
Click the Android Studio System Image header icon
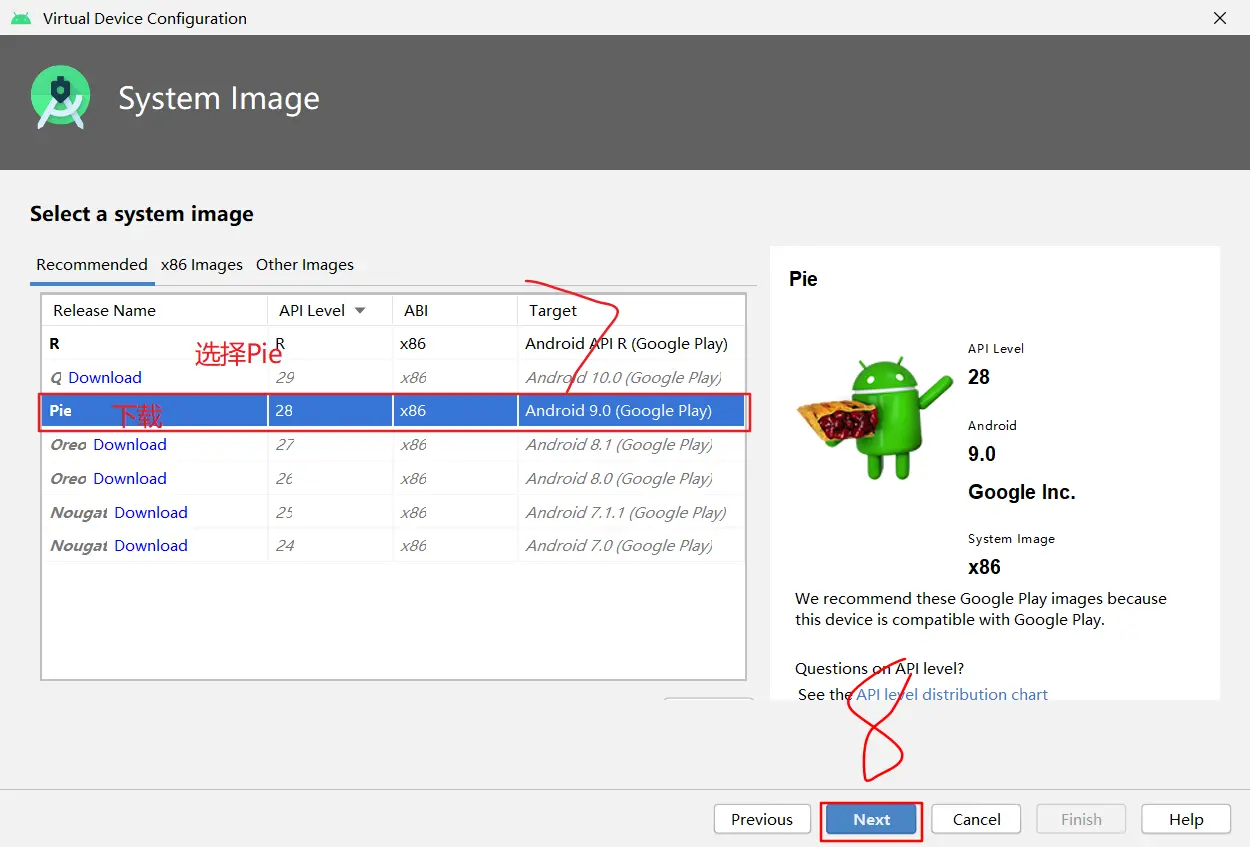click(61, 97)
